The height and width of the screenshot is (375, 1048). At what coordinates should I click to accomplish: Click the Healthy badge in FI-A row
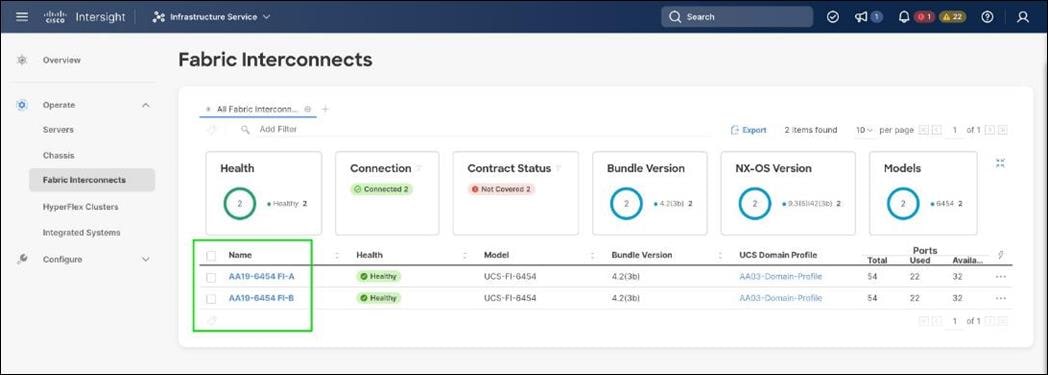click(378, 277)
